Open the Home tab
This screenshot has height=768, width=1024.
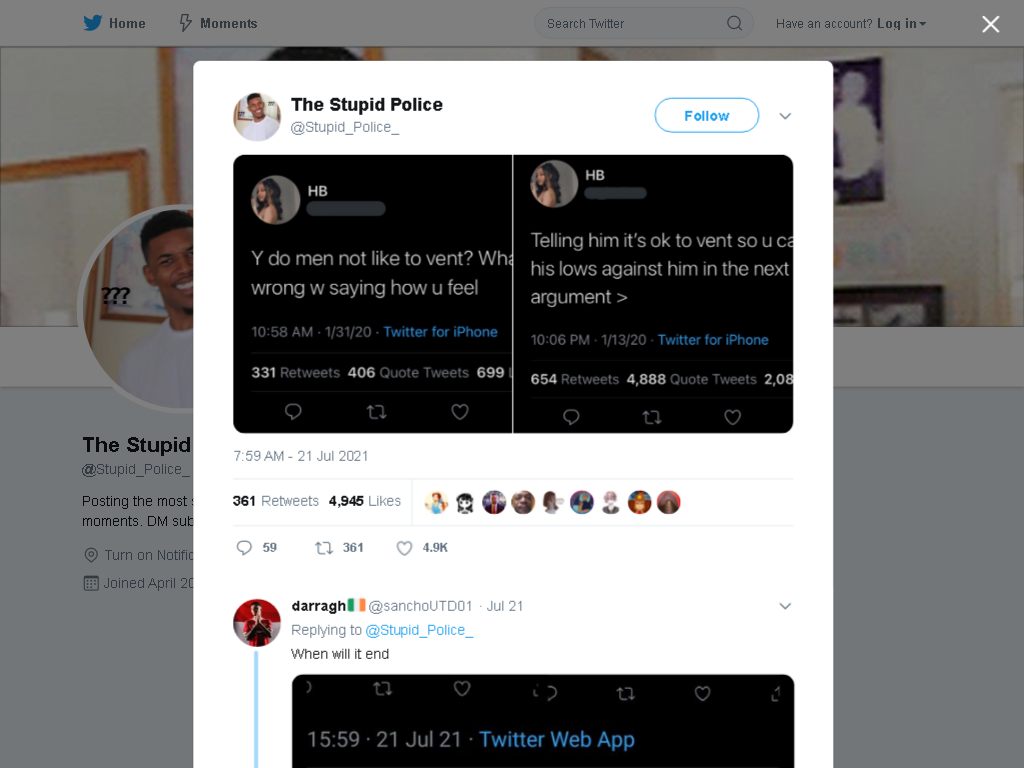coord(115,23)
